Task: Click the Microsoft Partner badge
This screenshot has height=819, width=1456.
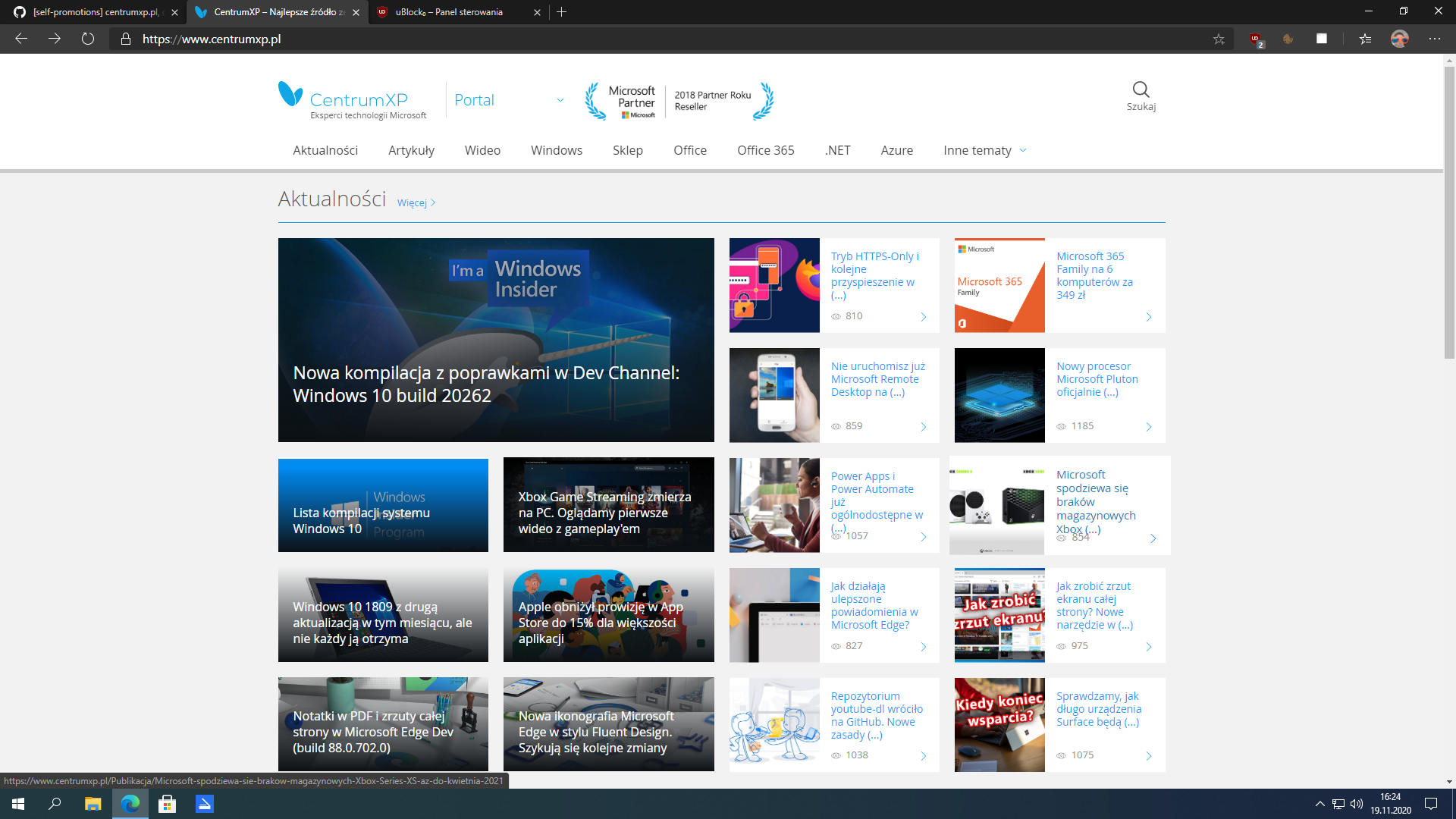Action: pos(679,101)
